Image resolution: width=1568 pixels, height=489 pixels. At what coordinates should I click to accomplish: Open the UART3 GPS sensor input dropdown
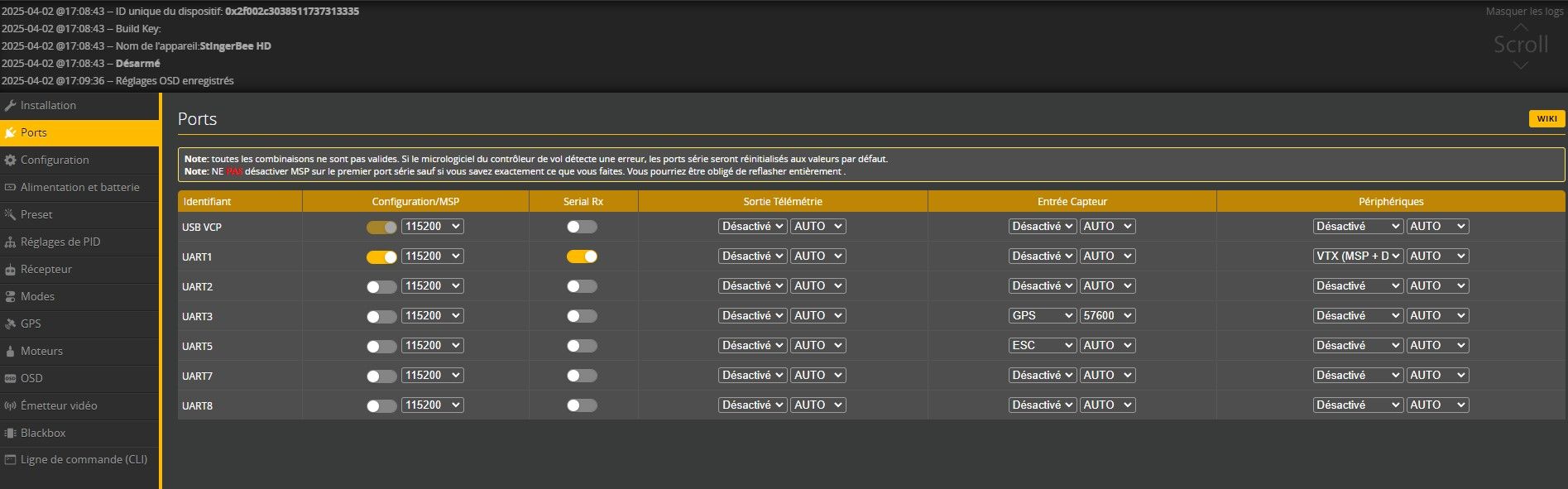(1042, 316)
